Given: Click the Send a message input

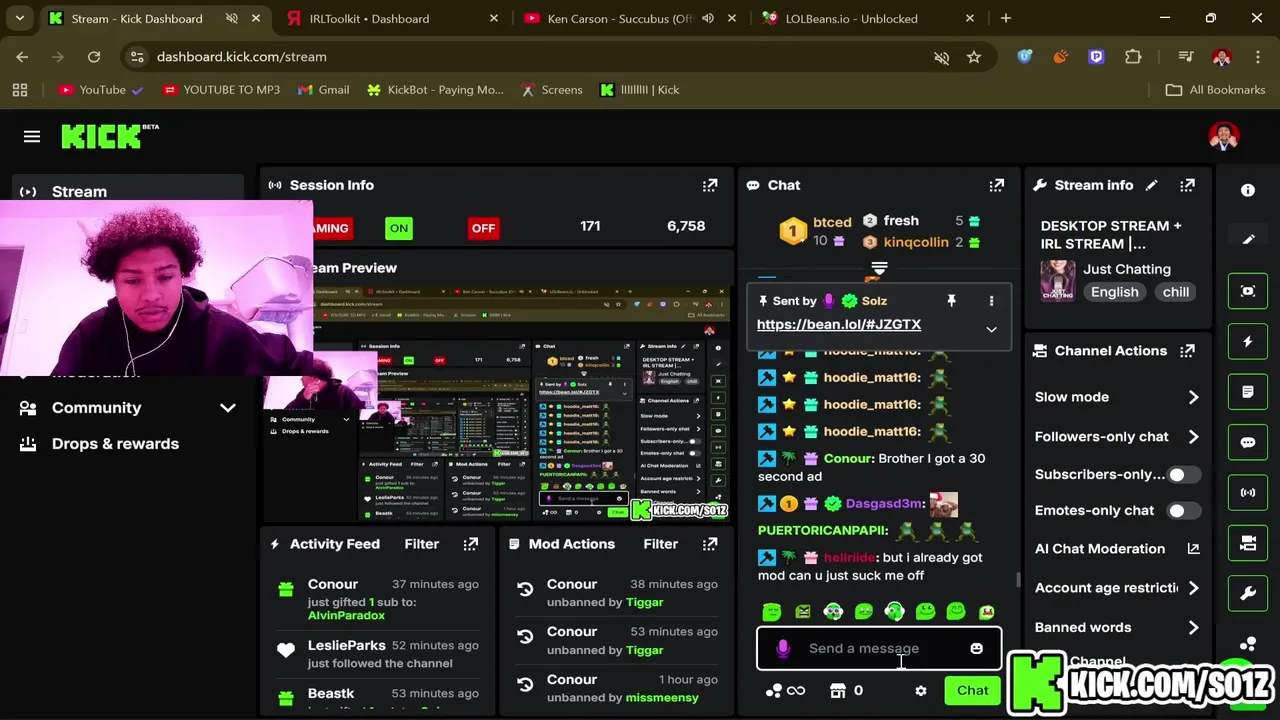Looking at the screenshot, I should [x=879, y=649].
